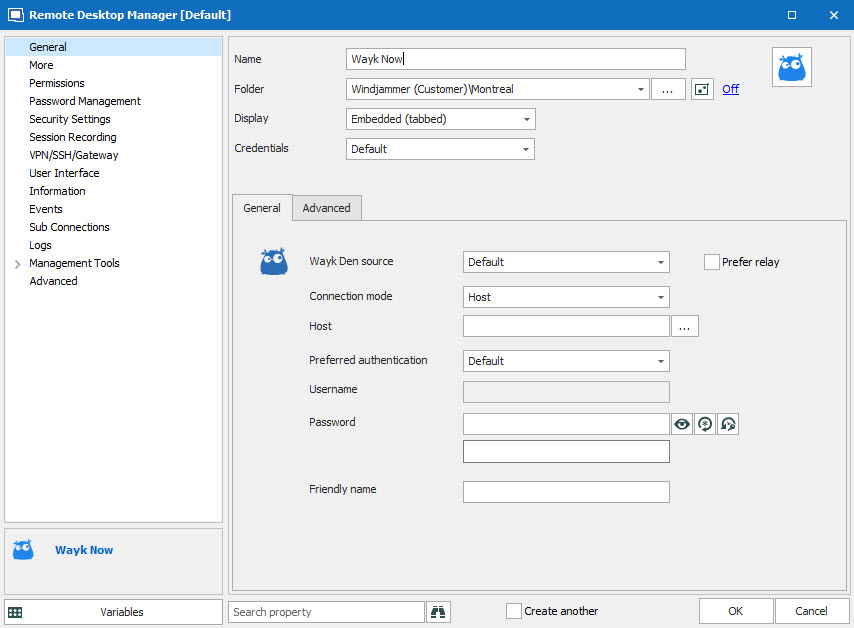The width and height of the screenshot is (854, 628).
Task: Open the More settings page
Action: click(41, 65)
